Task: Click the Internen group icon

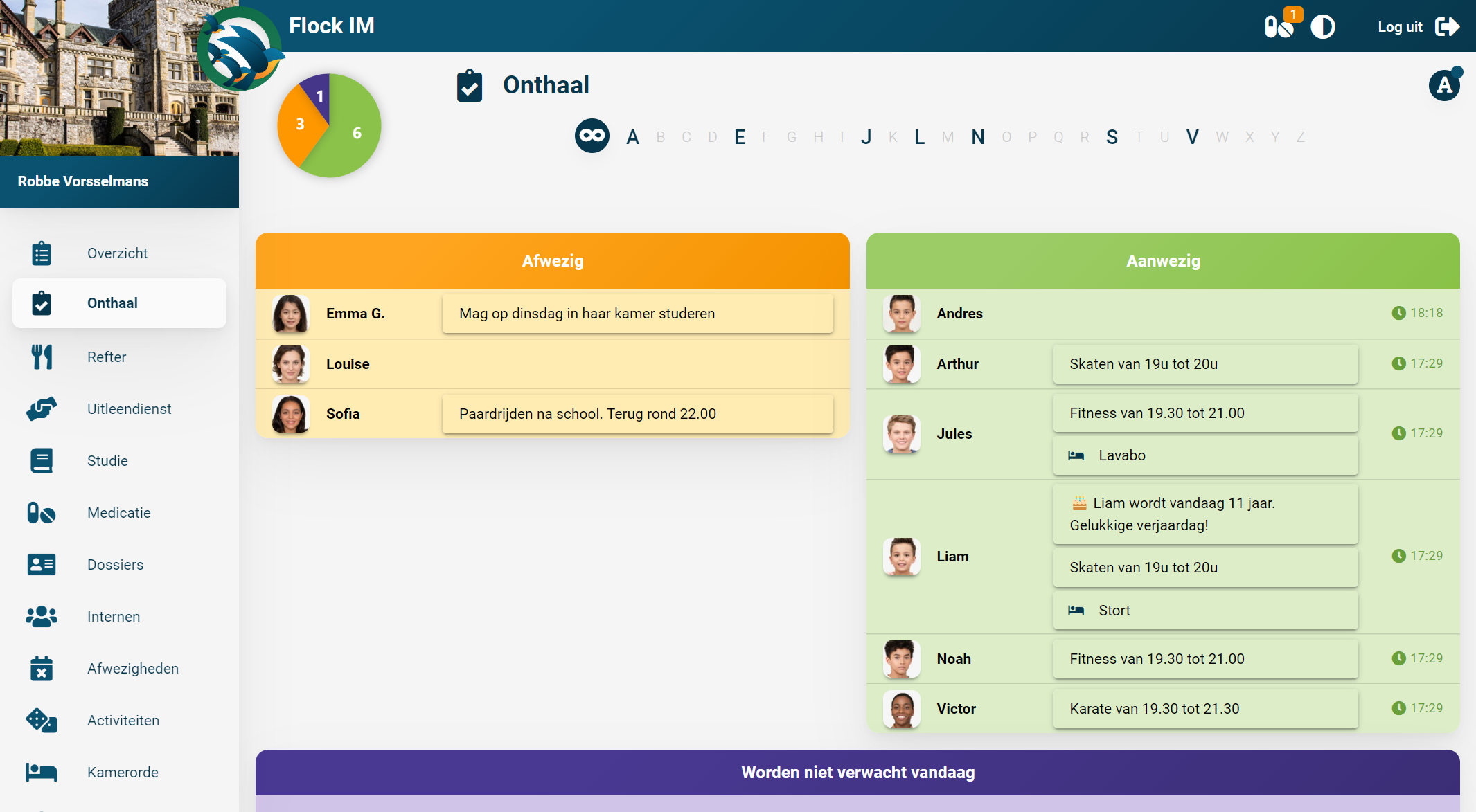Action: coord(42,617)
